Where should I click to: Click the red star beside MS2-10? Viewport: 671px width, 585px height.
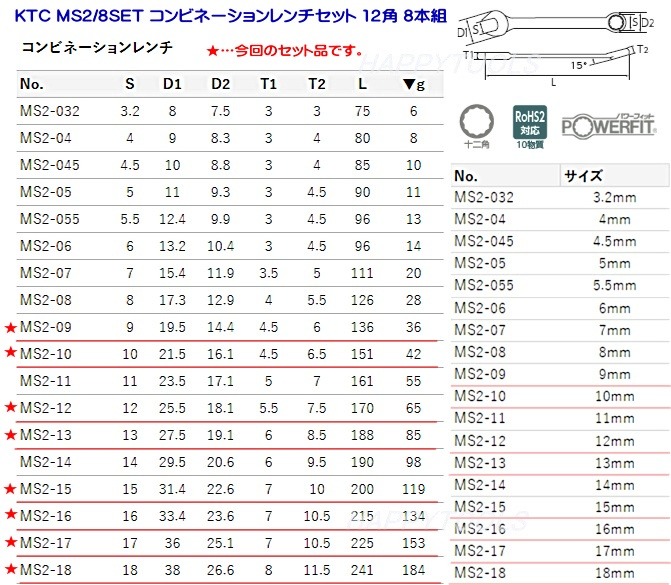point(11,352)
